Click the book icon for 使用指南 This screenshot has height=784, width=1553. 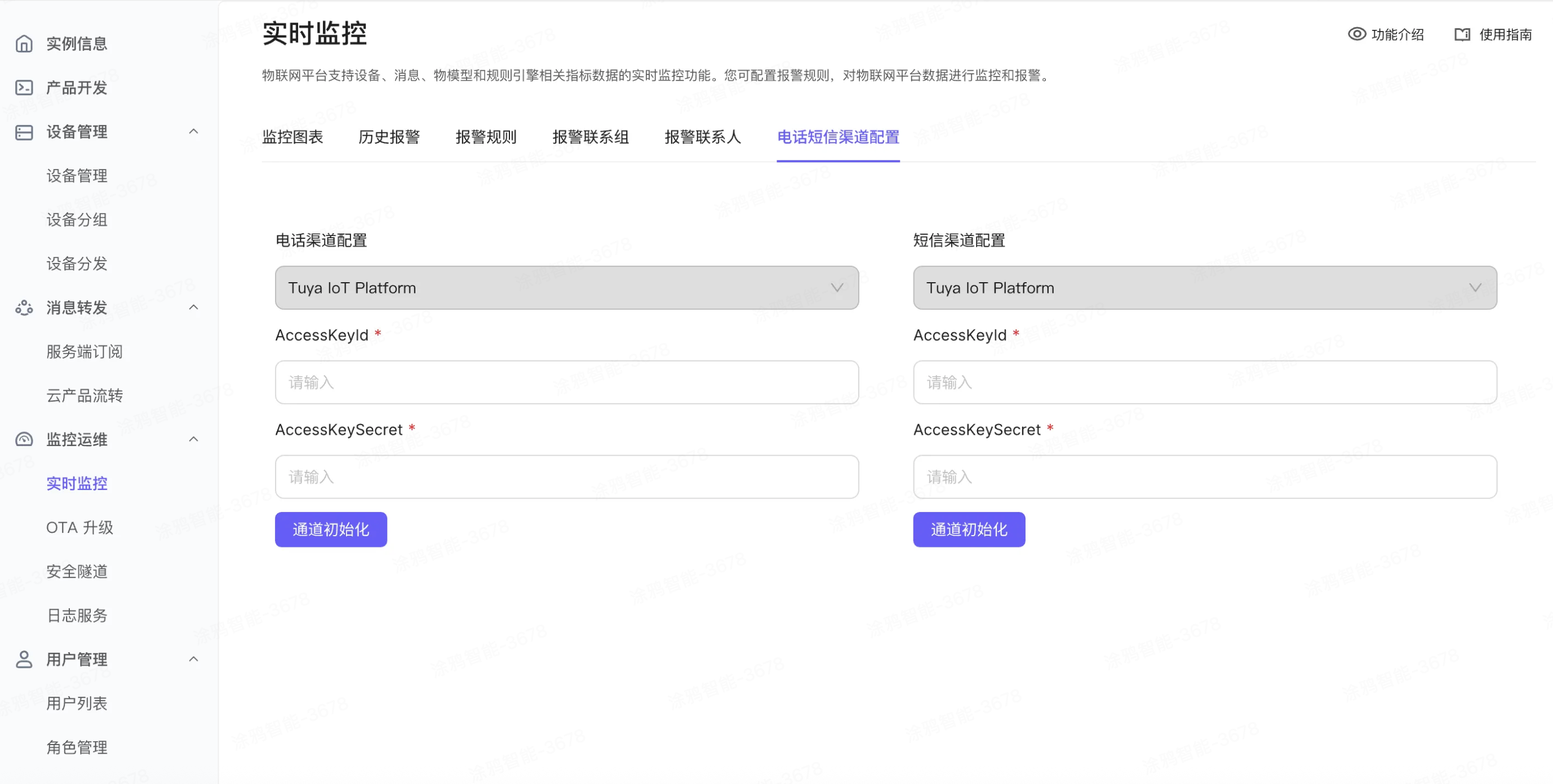click(x=1462, y=34)
